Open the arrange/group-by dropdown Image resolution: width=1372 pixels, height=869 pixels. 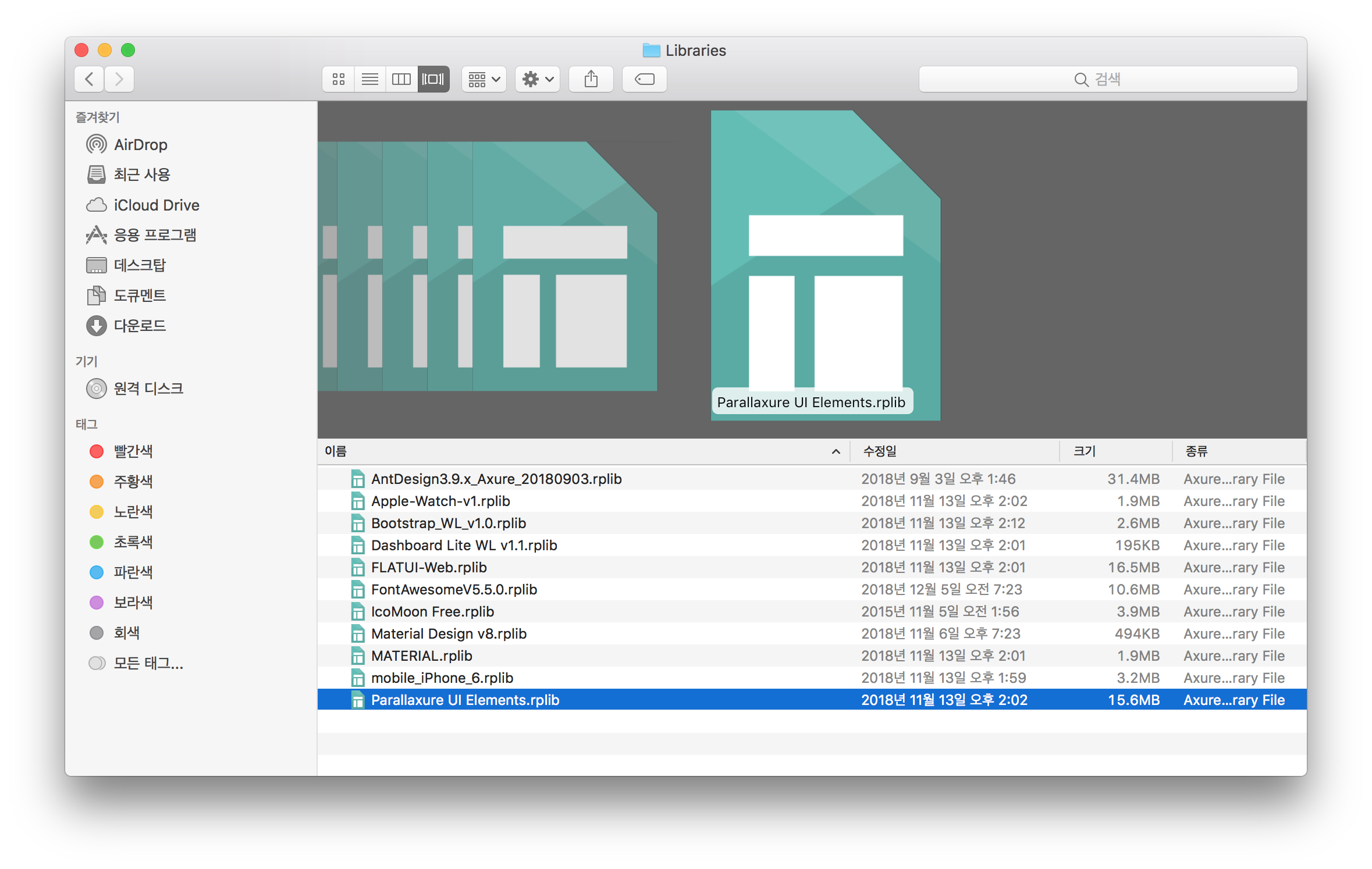coord(484,79)
